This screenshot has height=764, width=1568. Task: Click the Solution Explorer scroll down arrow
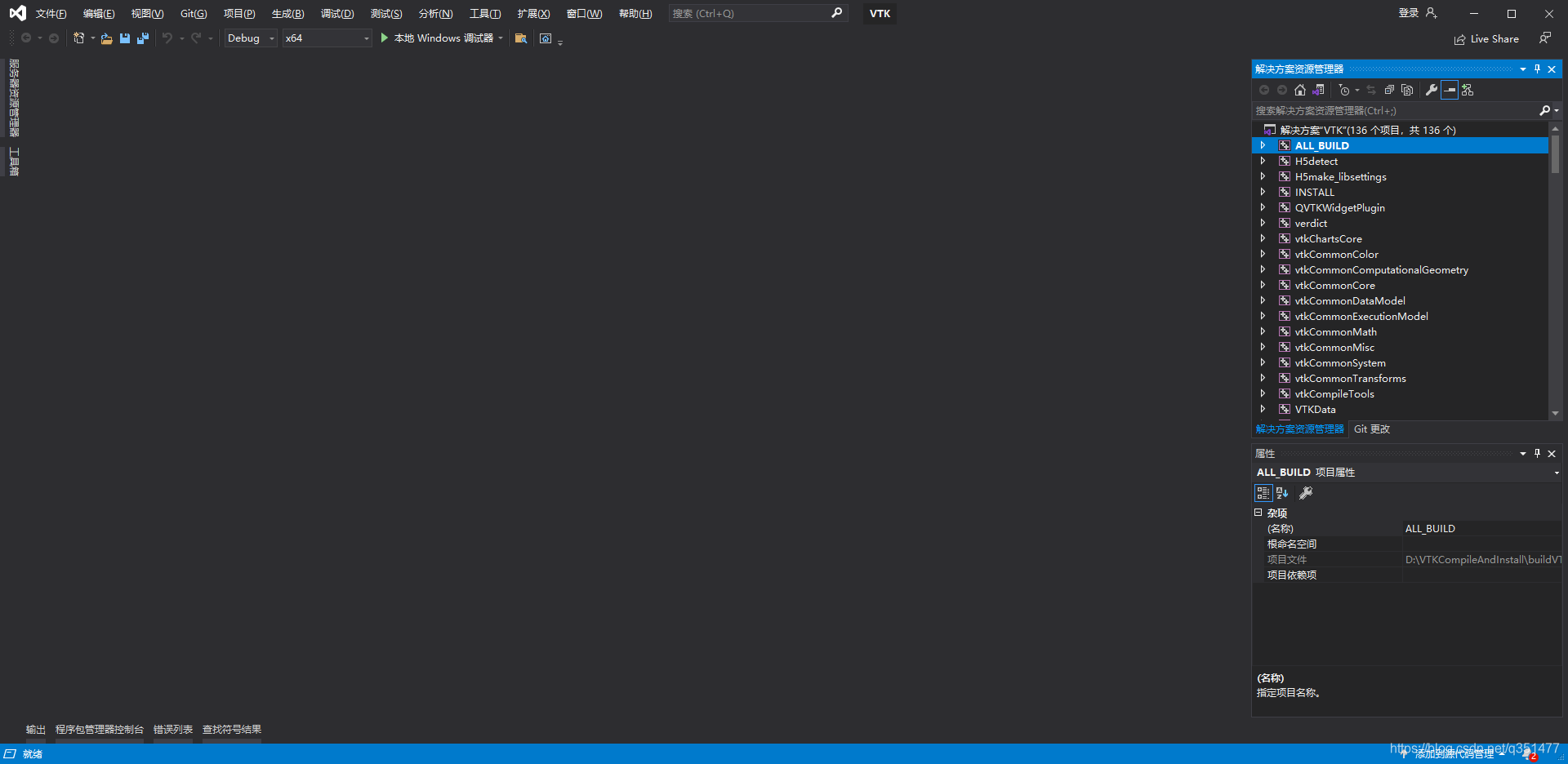[1555, 414]
